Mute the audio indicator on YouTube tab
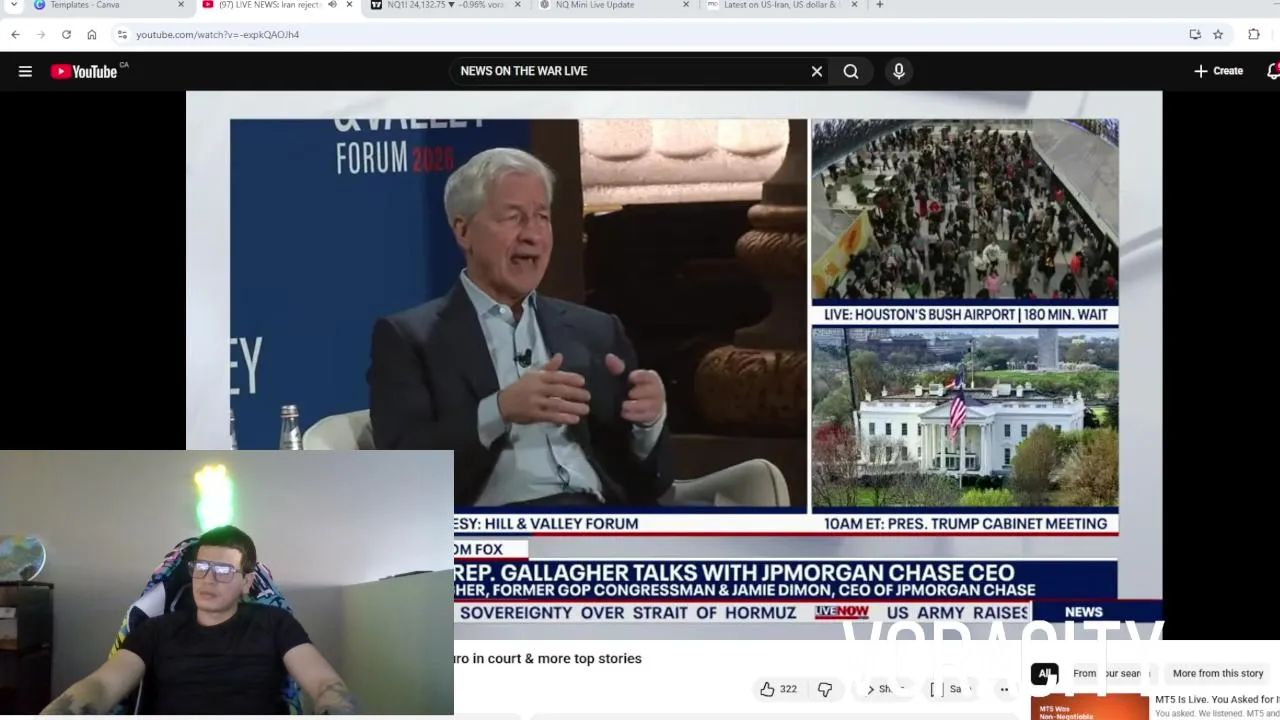The image size is (1280, 720). (332, 5)
